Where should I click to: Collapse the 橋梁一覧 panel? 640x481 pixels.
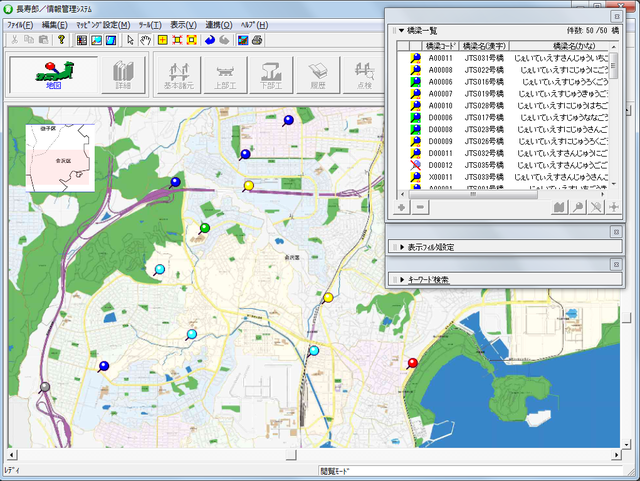tap(401, 31)
